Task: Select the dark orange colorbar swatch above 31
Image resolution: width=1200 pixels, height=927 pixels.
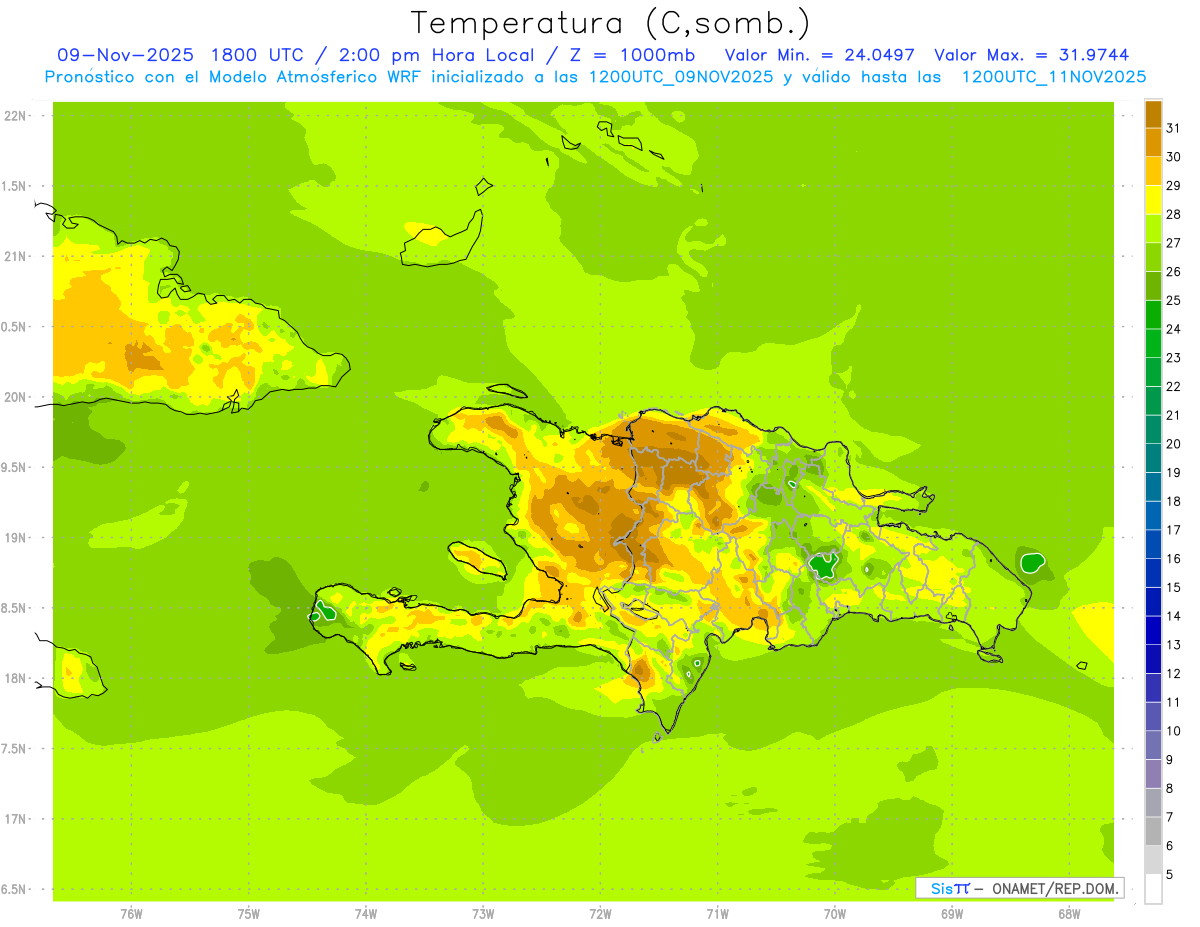Action: click(1153, 114)
